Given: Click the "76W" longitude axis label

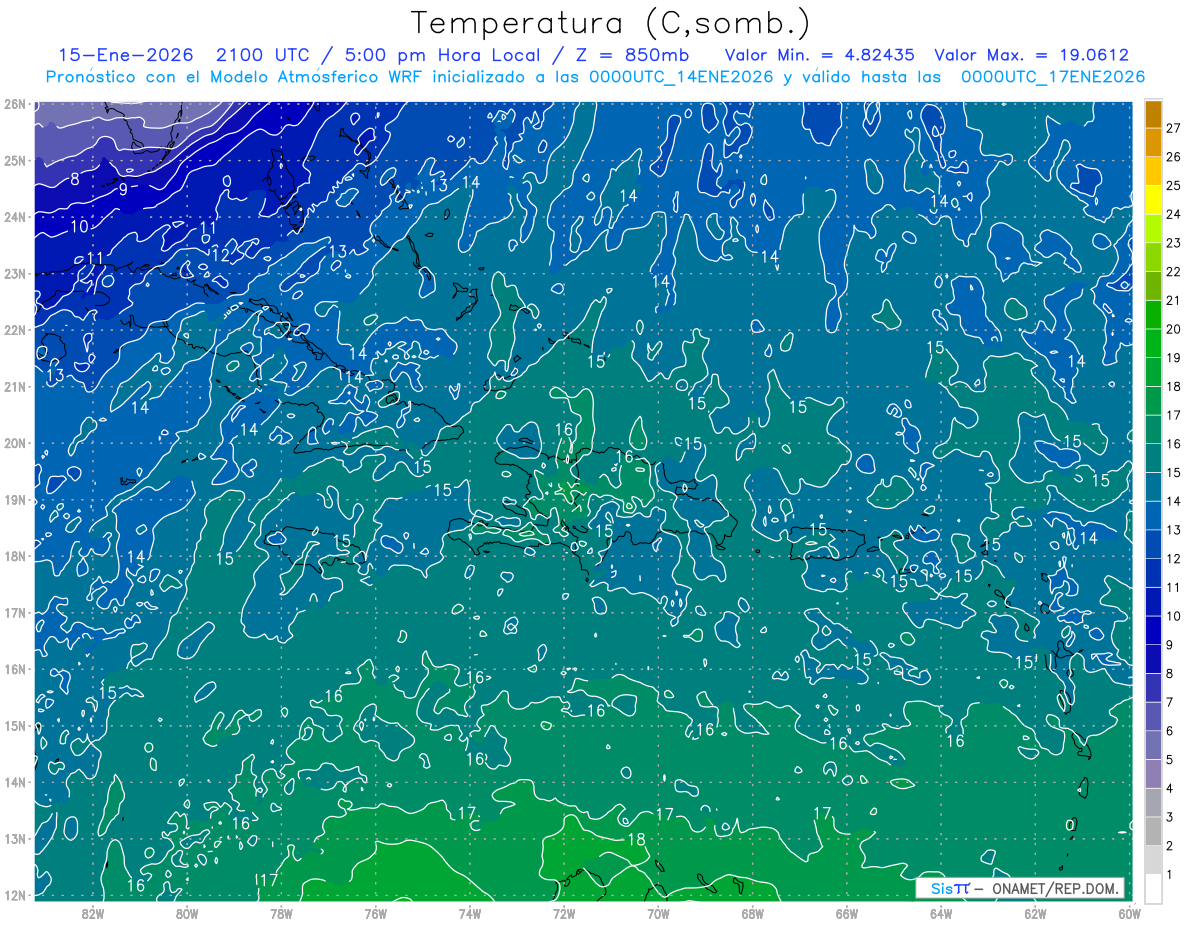Looking at the screenshot, I should click(375, 912).
